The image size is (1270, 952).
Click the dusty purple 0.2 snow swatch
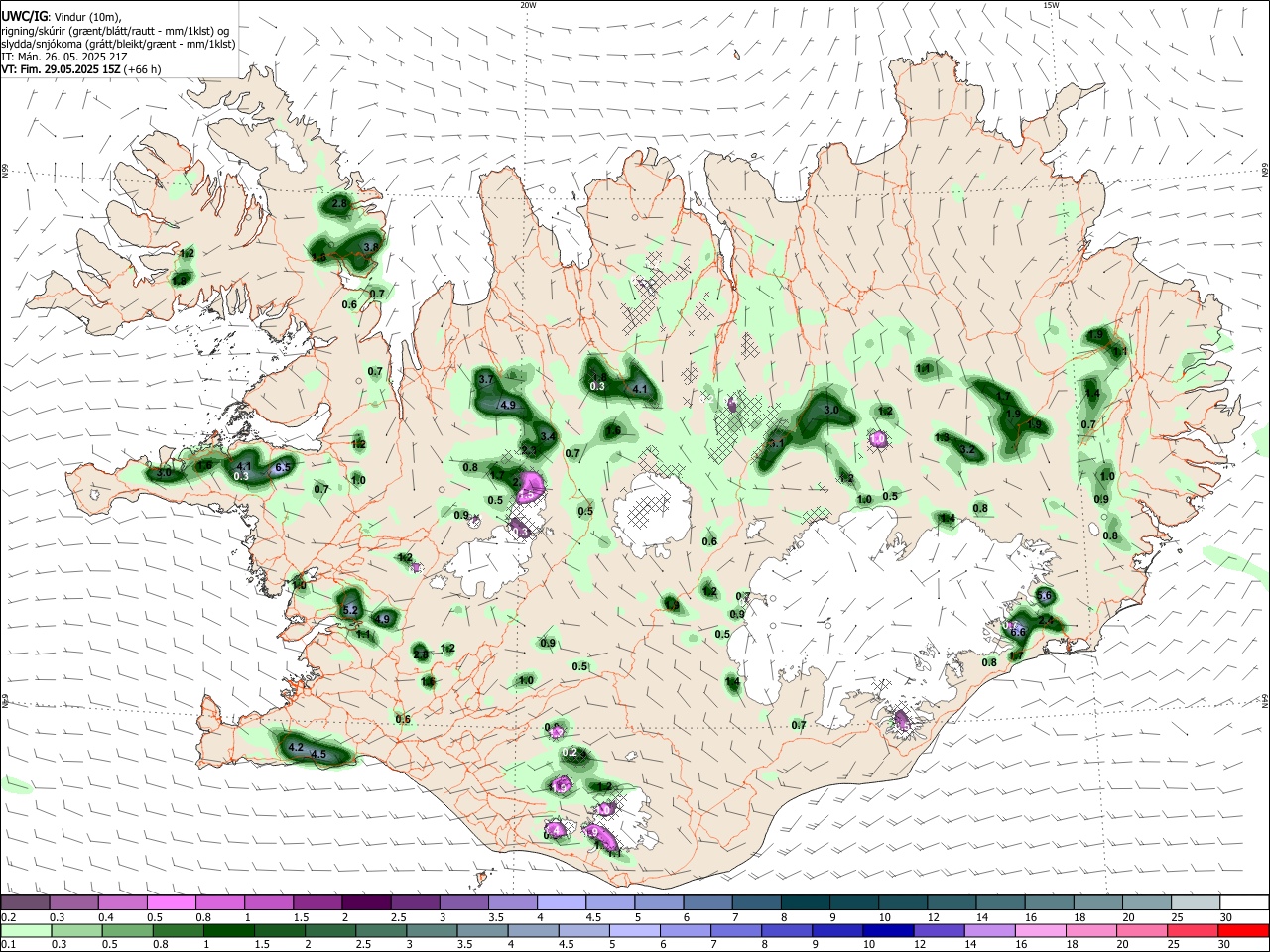pyautogui.click(x=26, y=902)
